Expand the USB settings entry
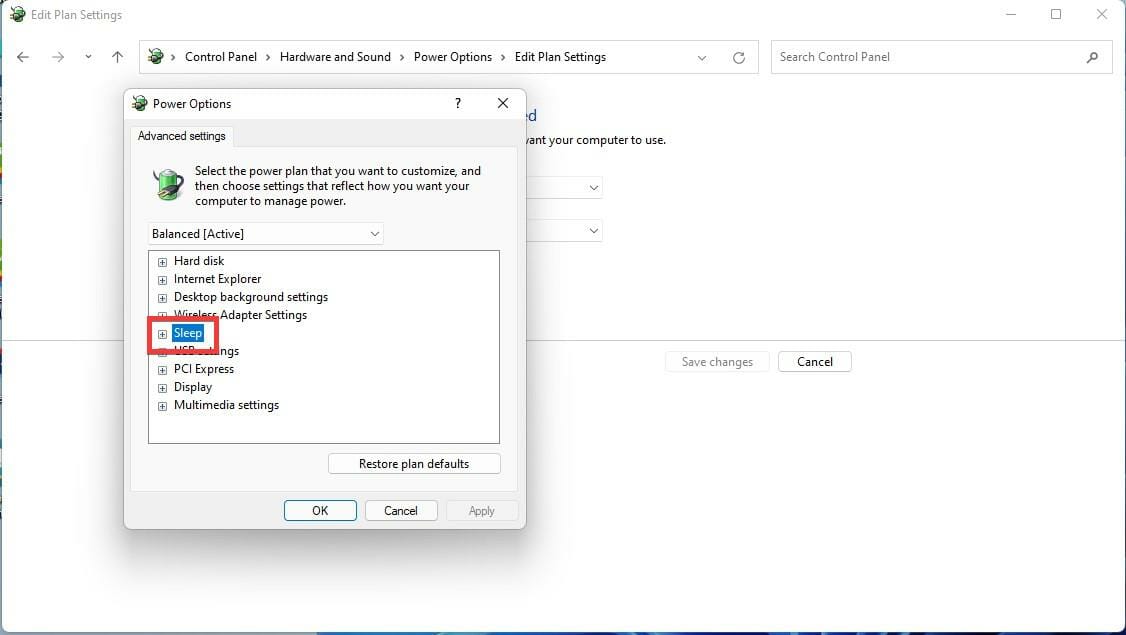1126x635 pixels. 162,351
